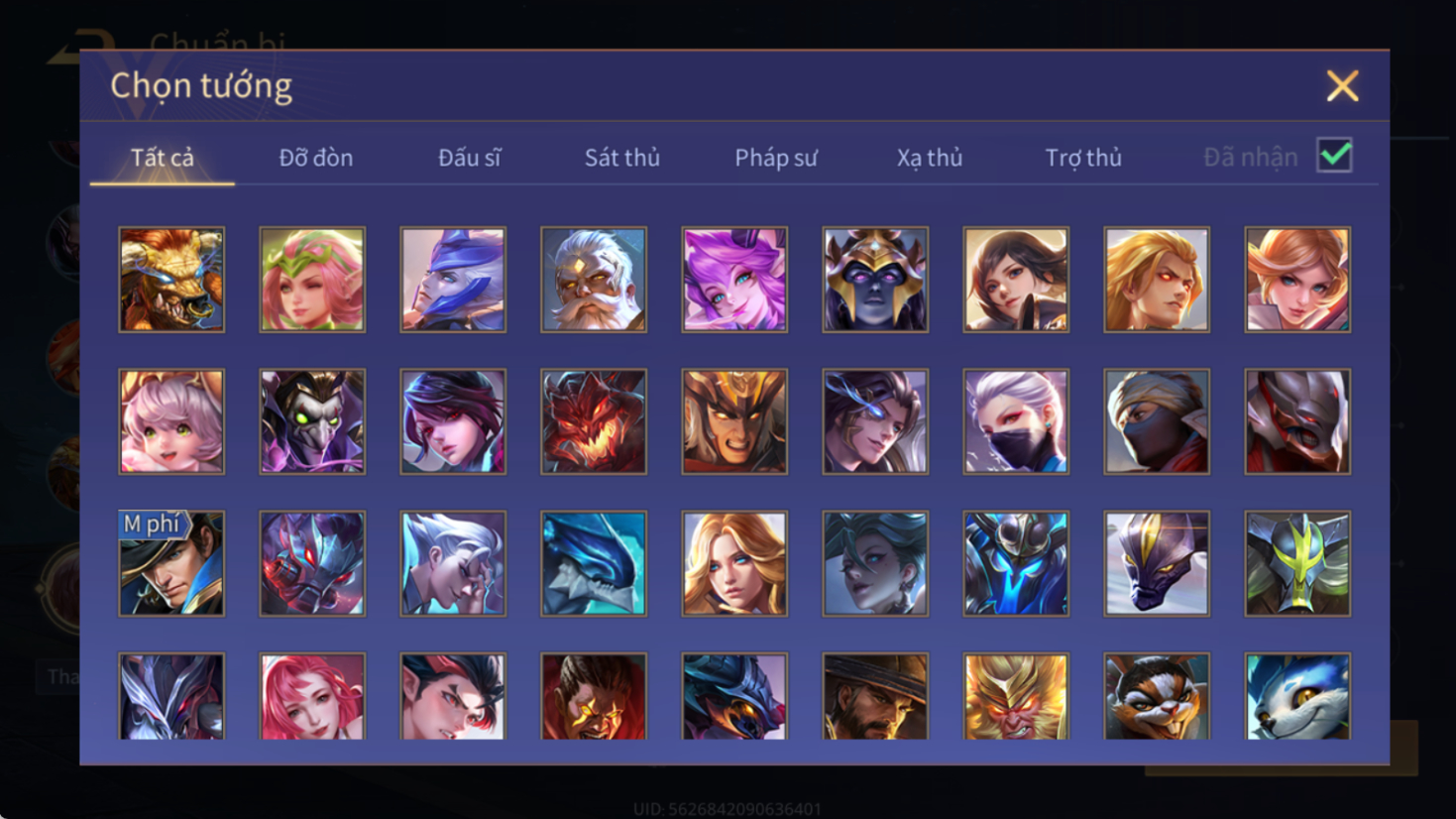Viewport: 1456px width, 819px height.
Task: Switch to the 'Đỡ đòn' tab
Action: tap(315, 158)
